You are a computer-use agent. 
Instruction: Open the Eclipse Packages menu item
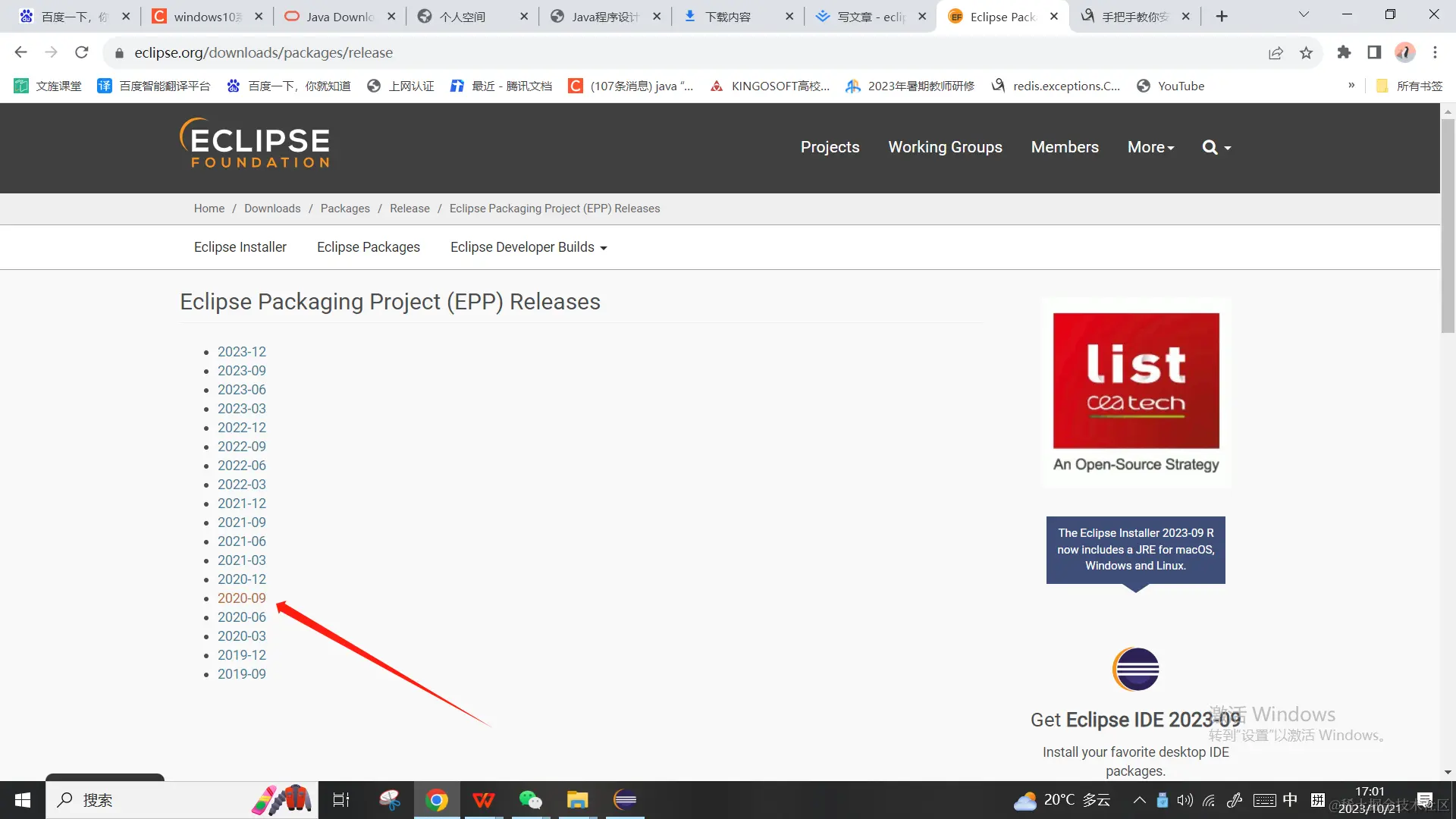369,247
